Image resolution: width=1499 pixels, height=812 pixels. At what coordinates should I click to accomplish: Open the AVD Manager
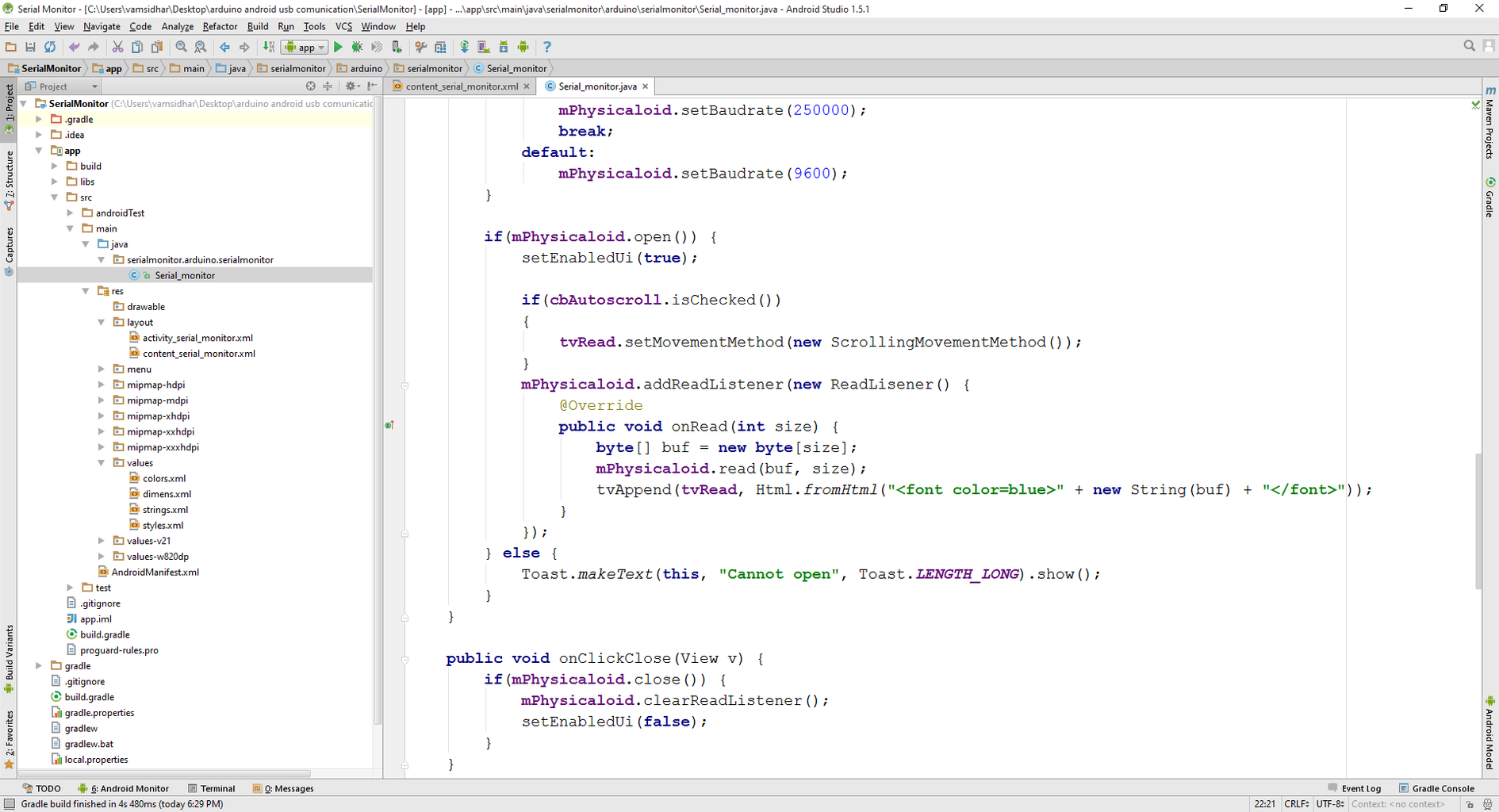tap(482, 47)
